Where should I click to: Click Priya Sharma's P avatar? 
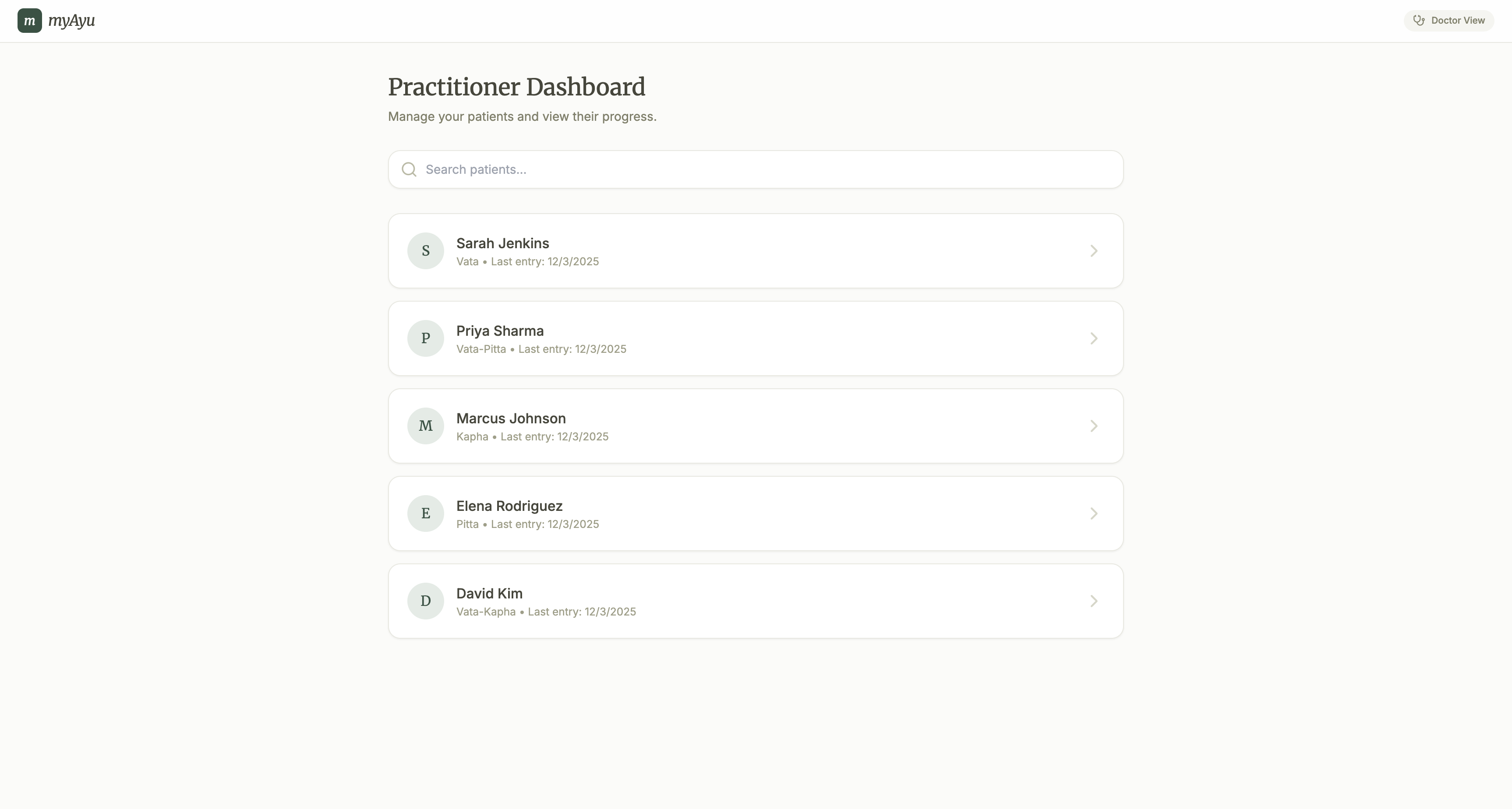pos(426,338)
